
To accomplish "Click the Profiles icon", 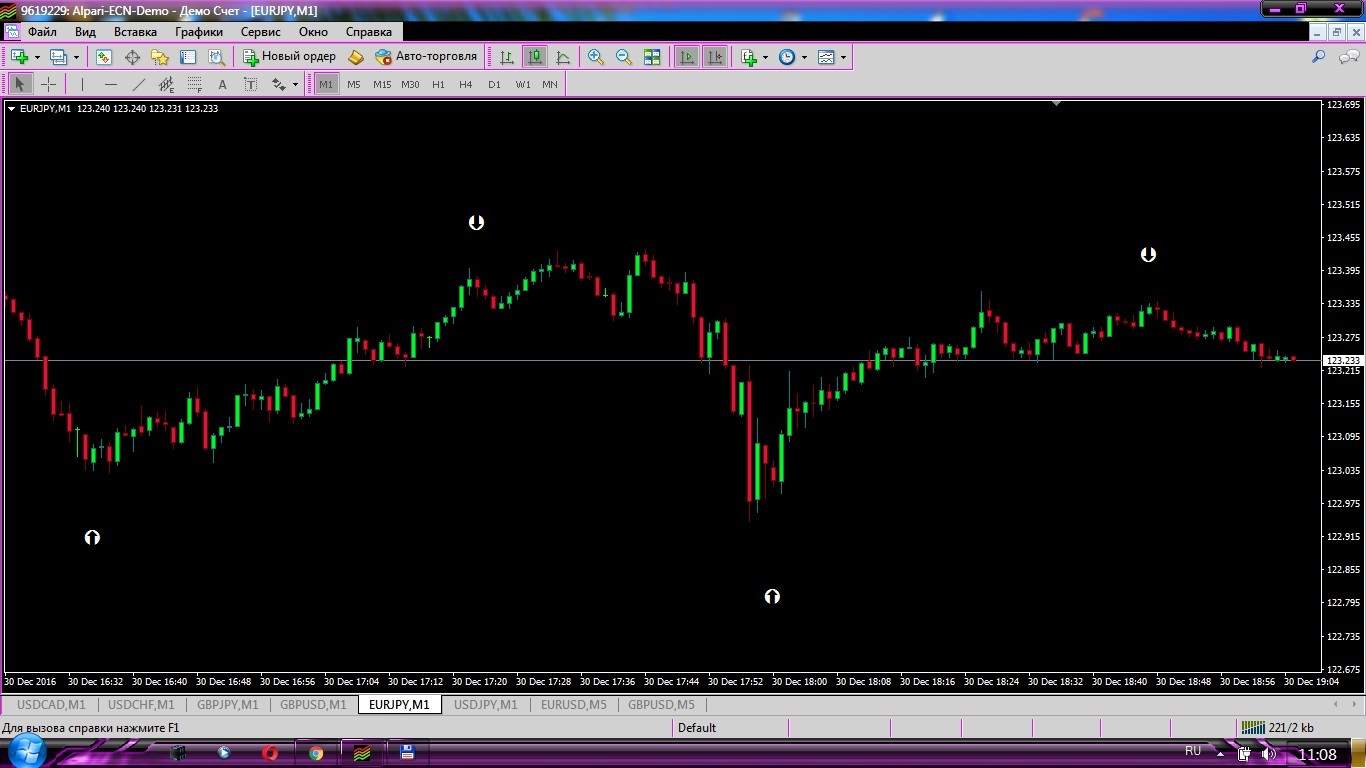I will (58, 57).
